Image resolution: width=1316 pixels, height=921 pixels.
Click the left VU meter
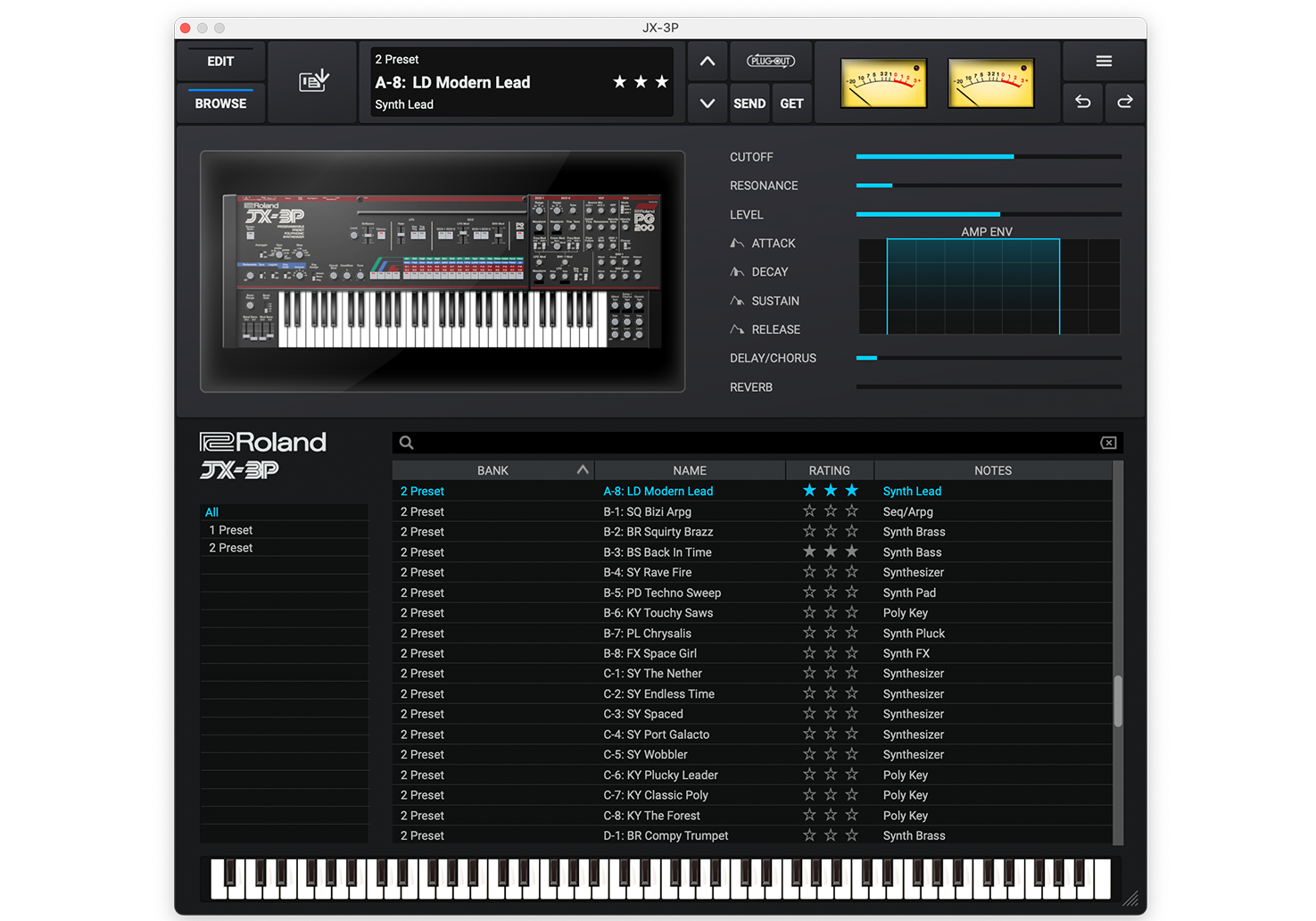pyautogui.click(x=883, y=83)
